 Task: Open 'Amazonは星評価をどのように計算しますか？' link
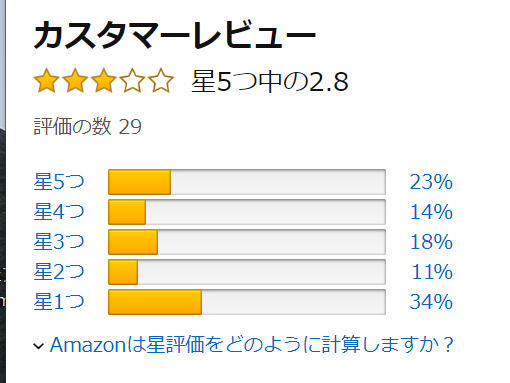click(x=252, y=345)
